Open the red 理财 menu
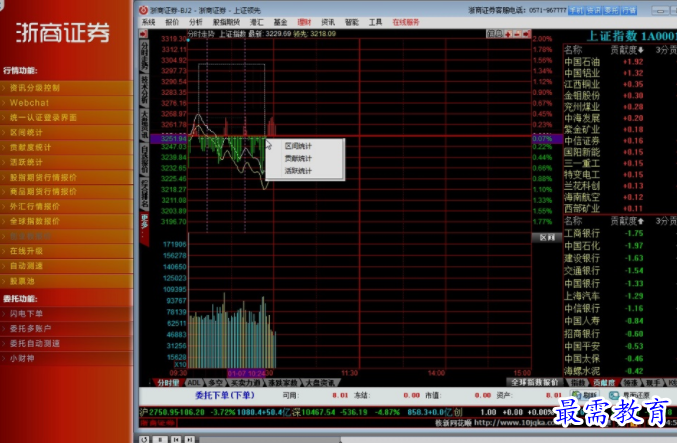The width and height of the screenshot is (677, 443). click(304, 22)
